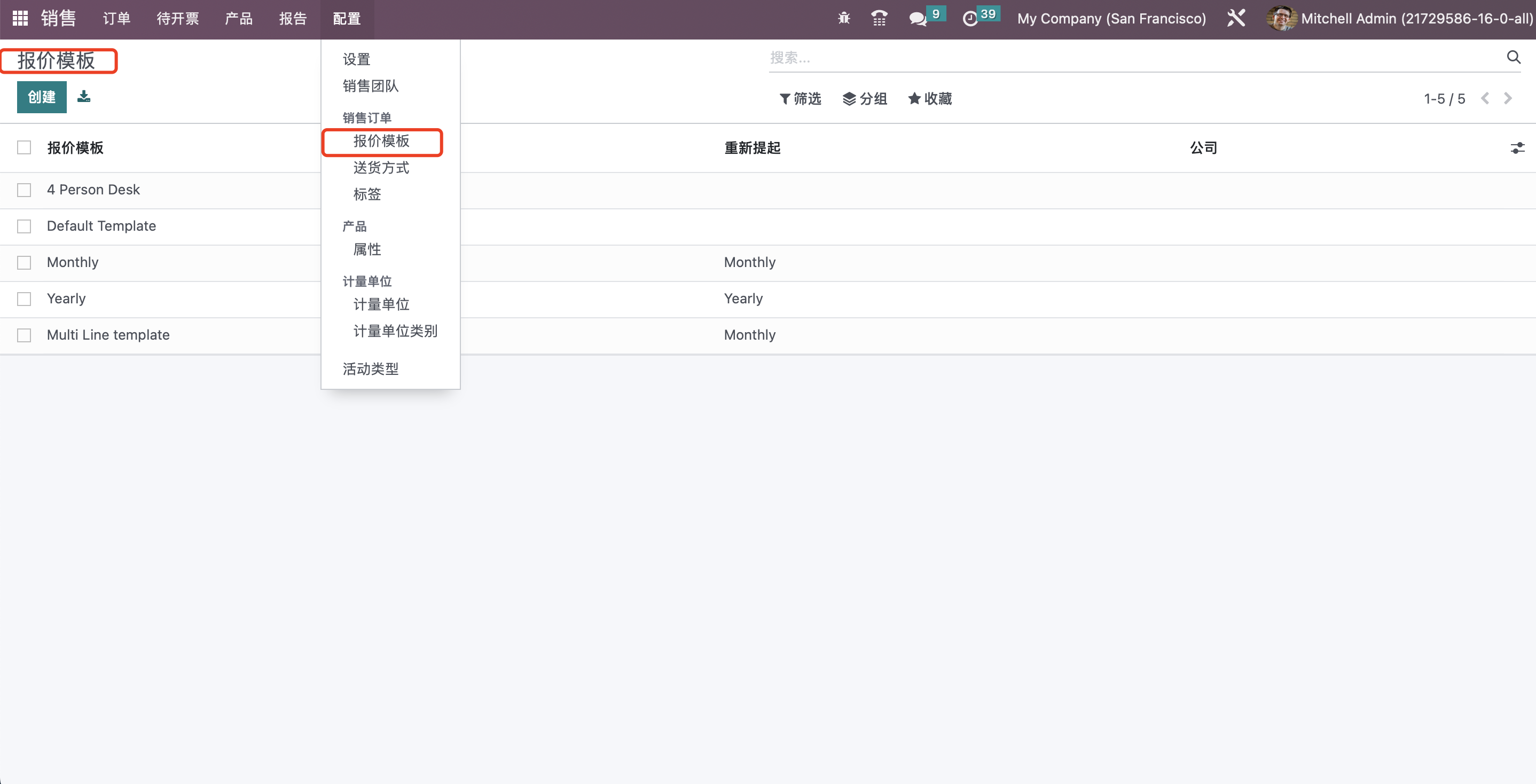Click the tools wrench icon

pos(1236,19)
